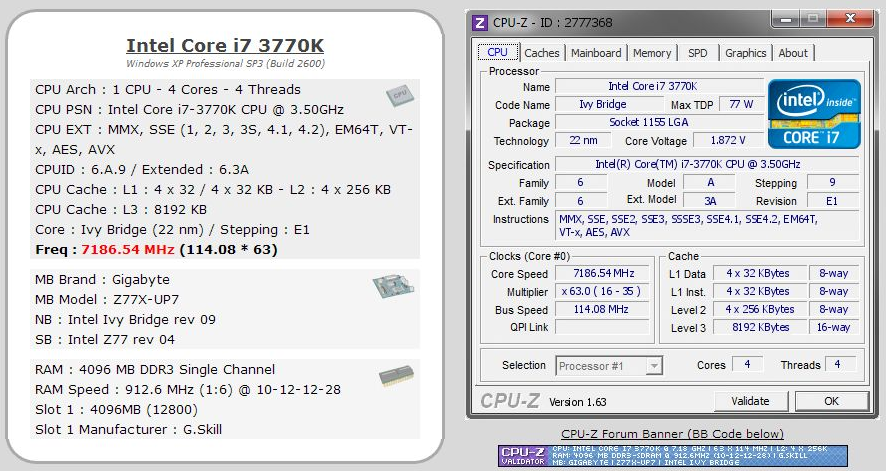Click the CPU-Z Z icon in the title bar
Viewport: 886px width, 471px height.
coord(480,23)
